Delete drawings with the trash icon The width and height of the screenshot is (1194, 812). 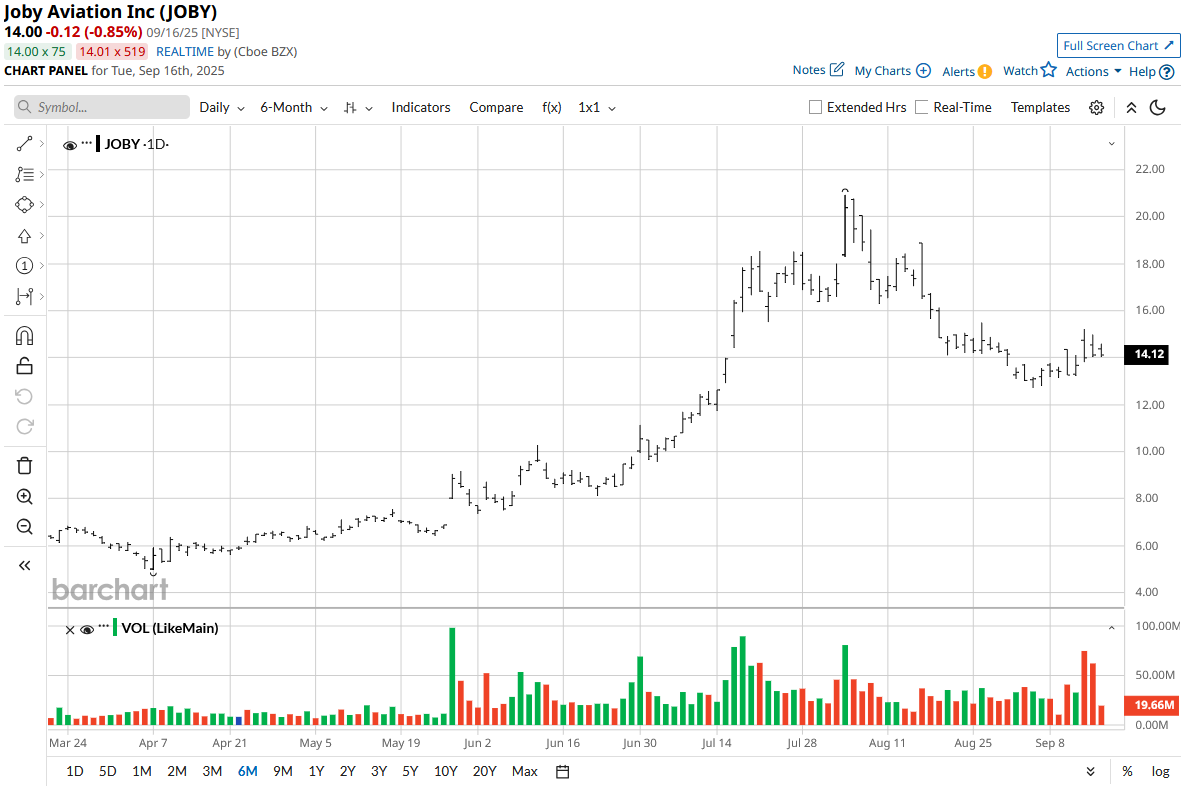click(24, 465)
